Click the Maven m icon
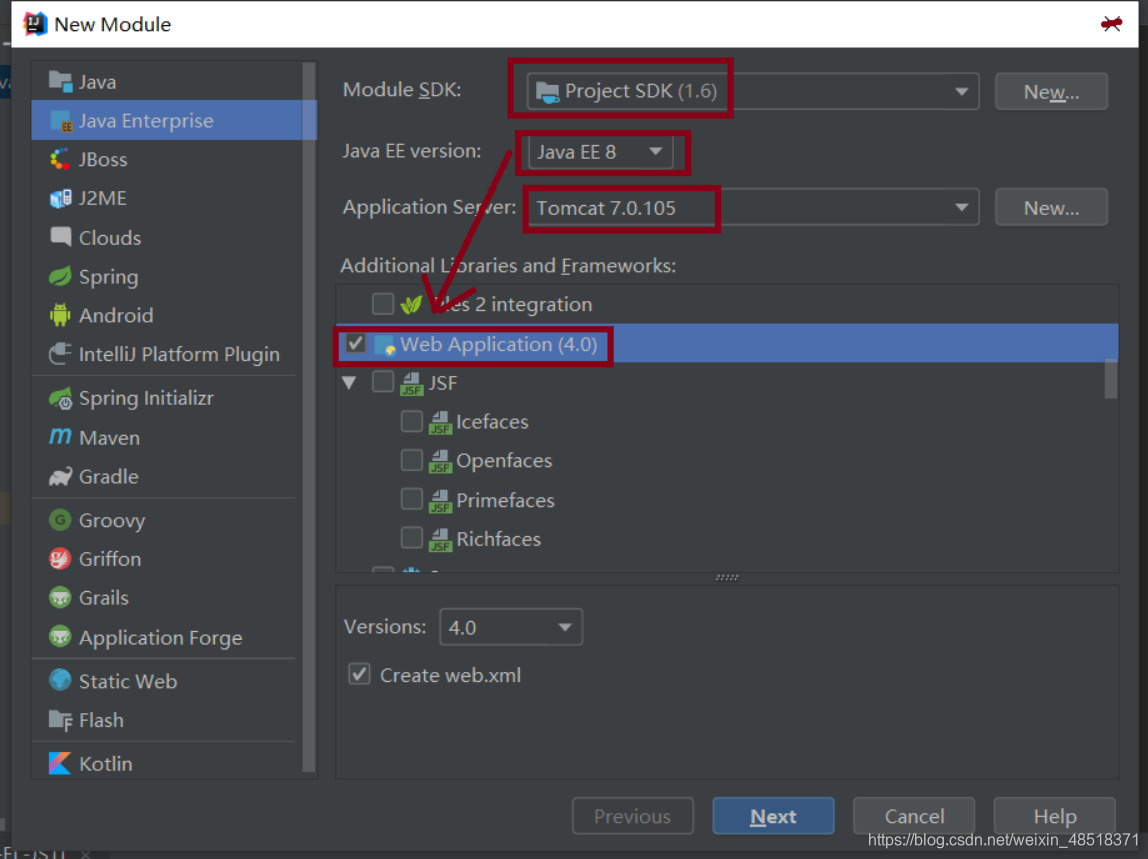 coord(60,437)
